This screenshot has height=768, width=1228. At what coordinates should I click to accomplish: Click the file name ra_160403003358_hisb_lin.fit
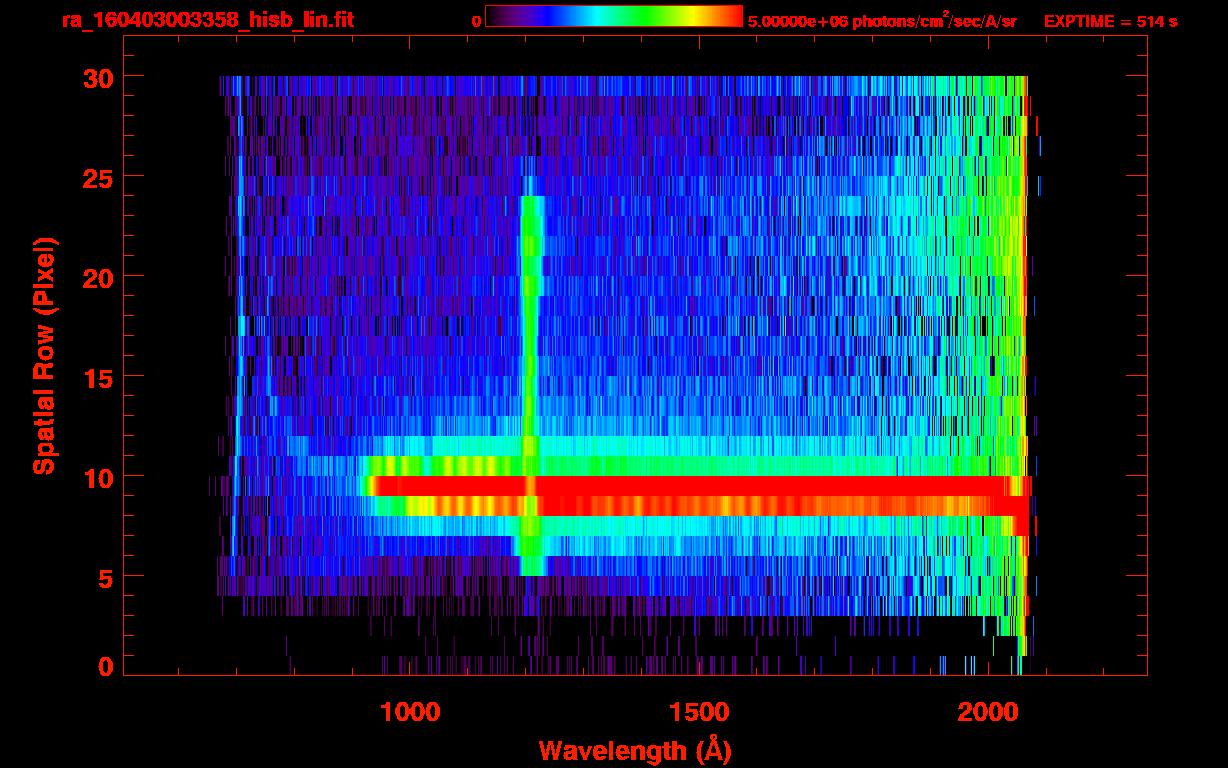(207, 20)
